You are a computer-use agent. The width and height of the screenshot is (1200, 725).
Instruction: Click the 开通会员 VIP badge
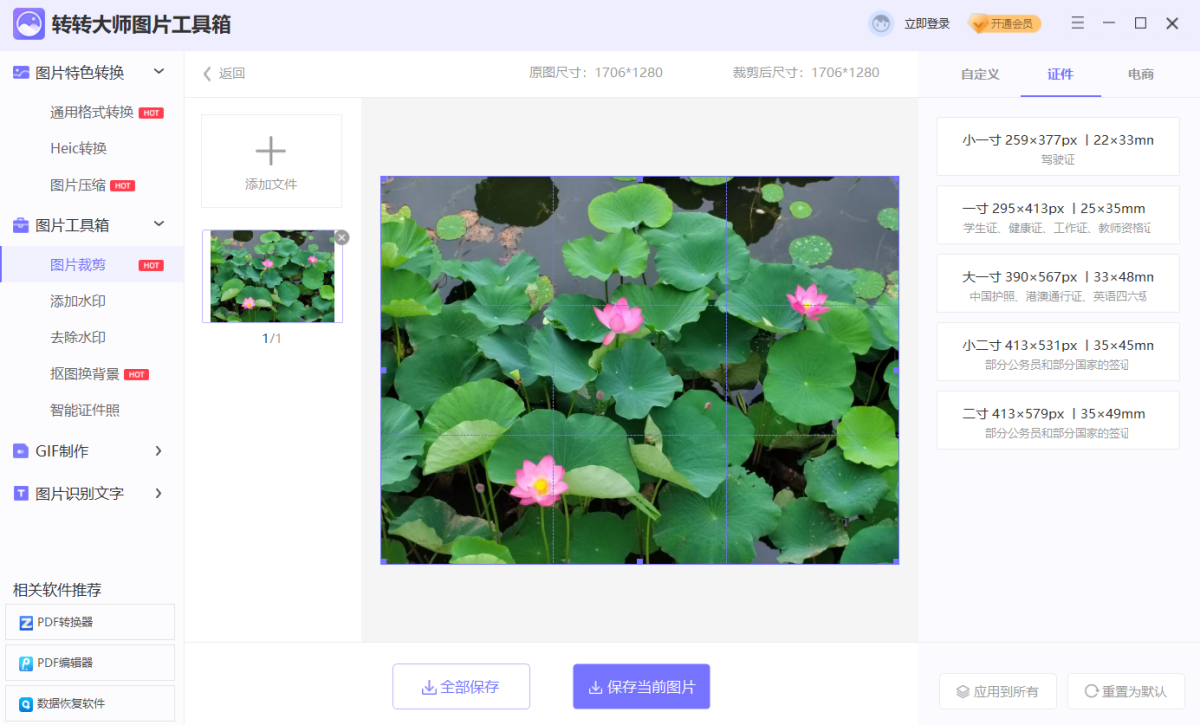(1004, 24)
